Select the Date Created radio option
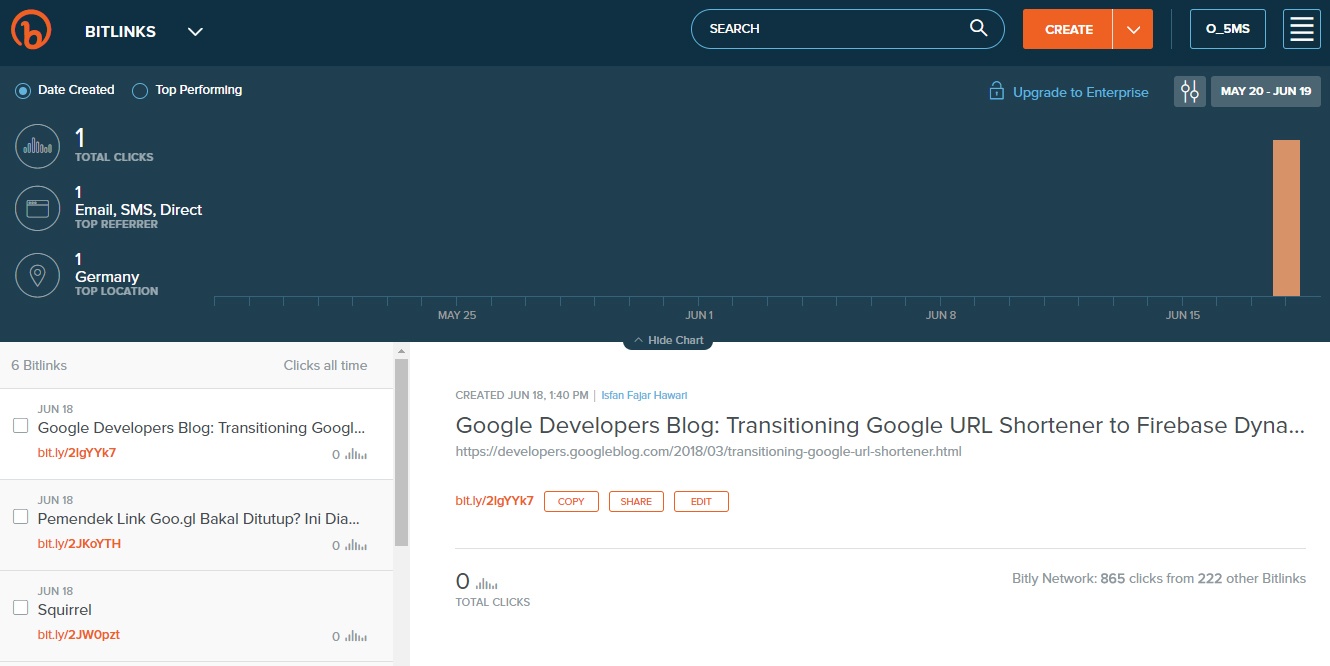Image resolution: width=1330 pixels, height=666 pixels. coord(23,91)
